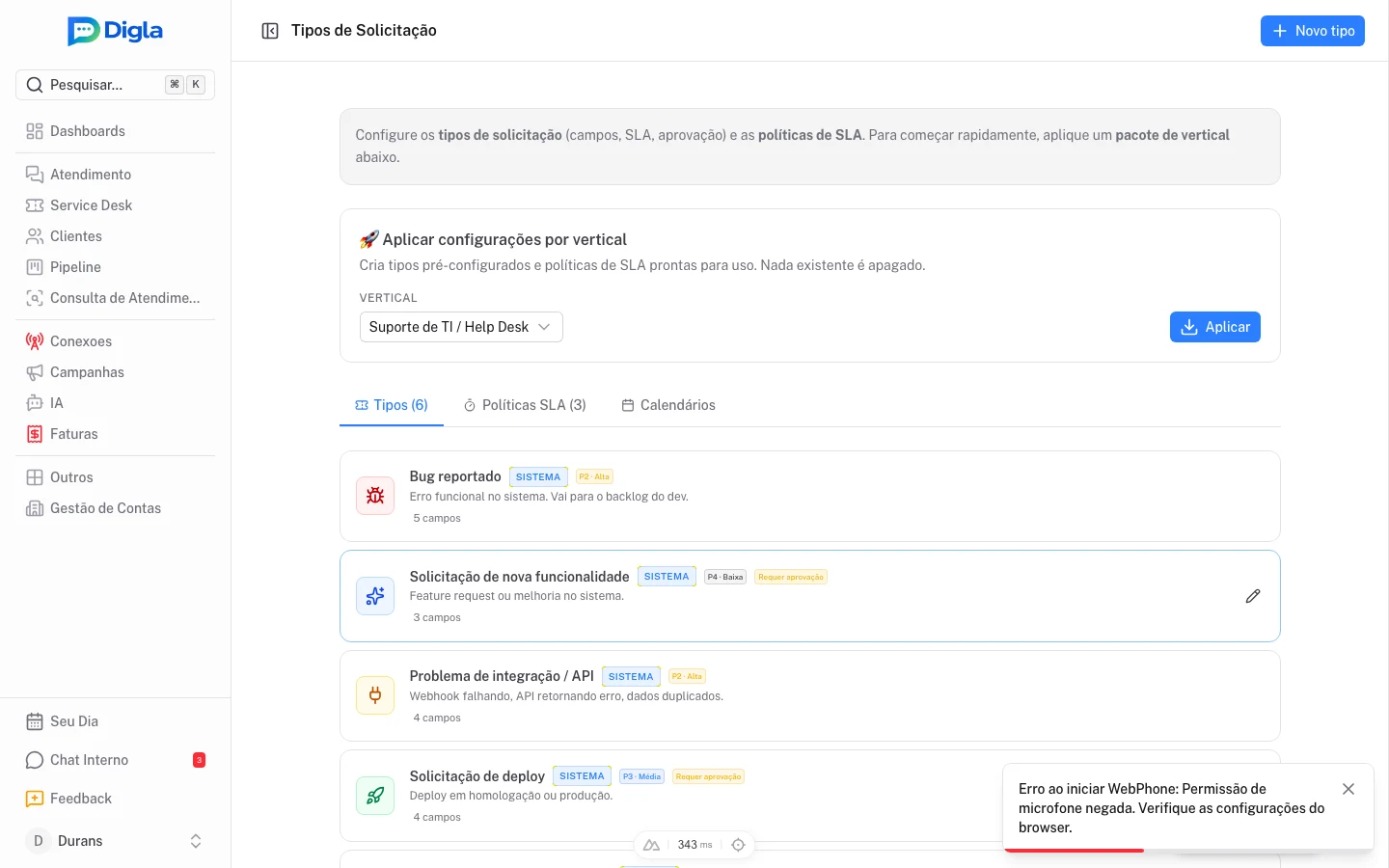Click the Pesquisar search field
Image resolution: width=1389 pixels, height=868 pixels.
click(x=116, y=85)
